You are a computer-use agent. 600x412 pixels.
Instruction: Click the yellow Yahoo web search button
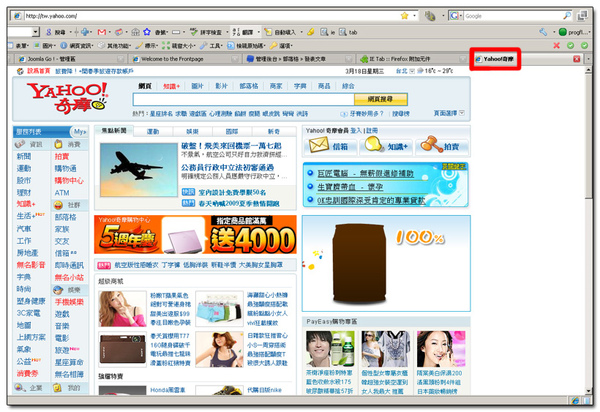pos(380,99)
